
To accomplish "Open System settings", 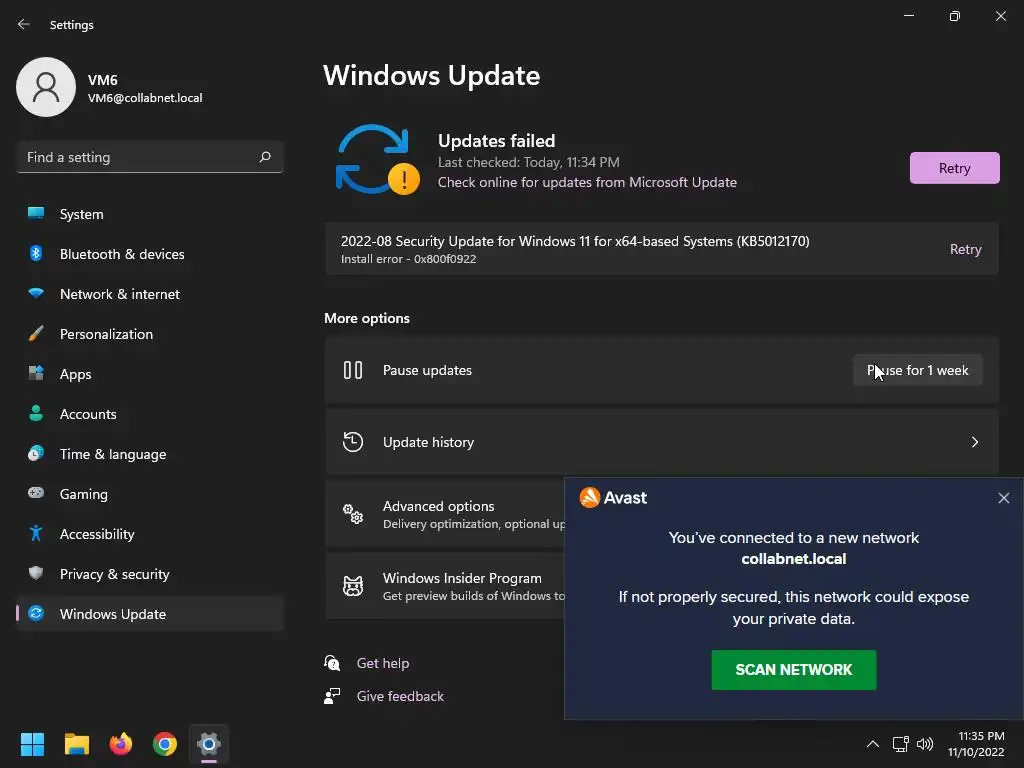I will 150,214.
